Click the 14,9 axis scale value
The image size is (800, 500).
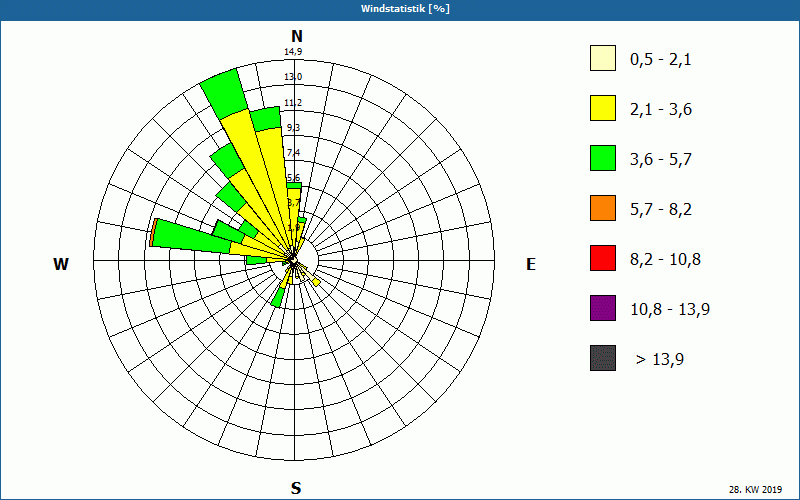tap(293, 52)
